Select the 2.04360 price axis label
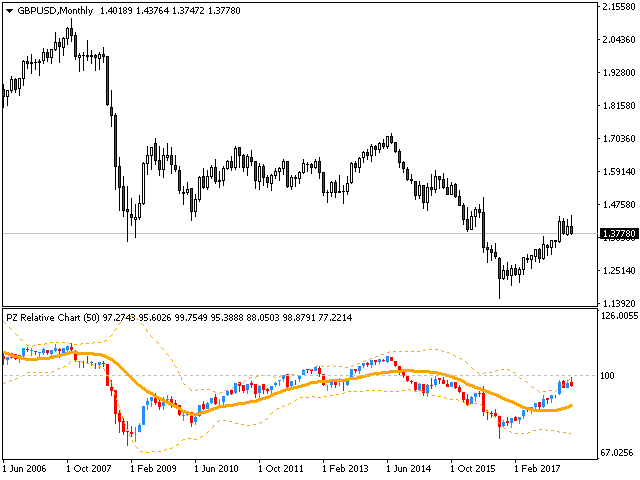Image resolution: width=640 pixels, height=480 pixels. 619,40
